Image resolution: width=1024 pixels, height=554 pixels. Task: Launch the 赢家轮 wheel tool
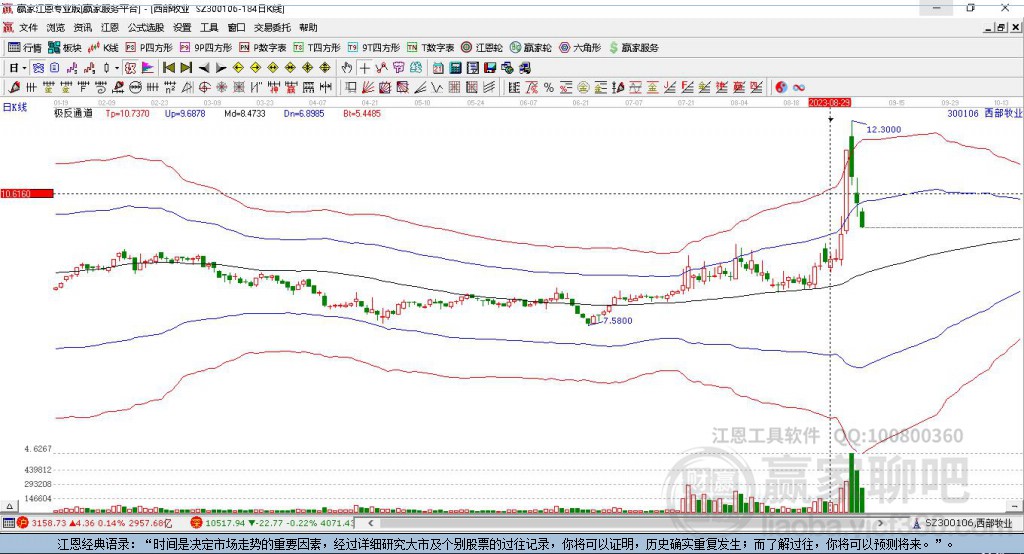[x=530, y=48]
